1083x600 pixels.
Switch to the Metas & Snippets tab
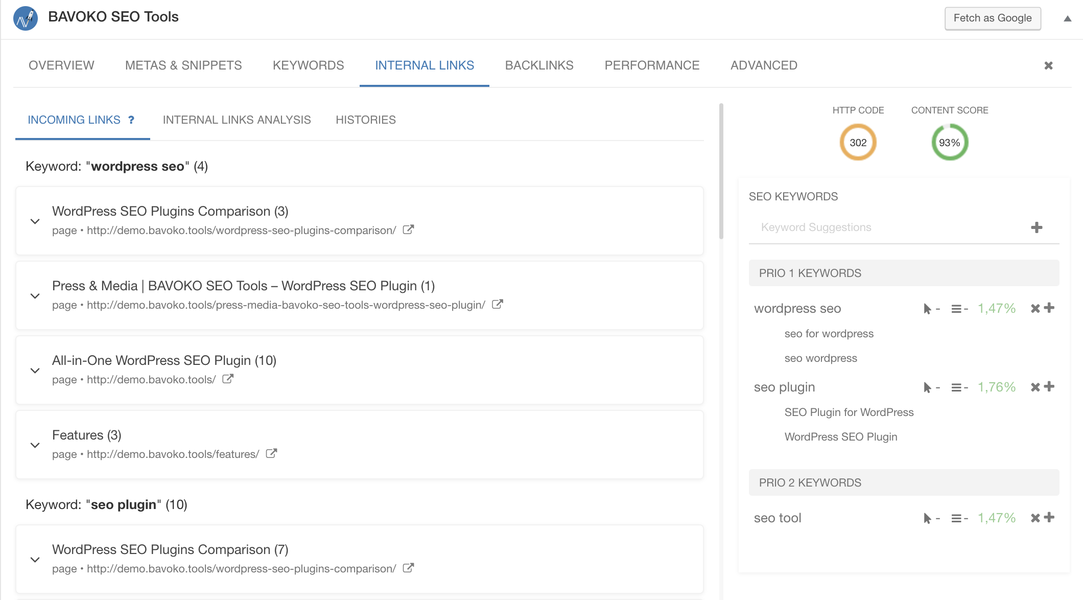184,66
